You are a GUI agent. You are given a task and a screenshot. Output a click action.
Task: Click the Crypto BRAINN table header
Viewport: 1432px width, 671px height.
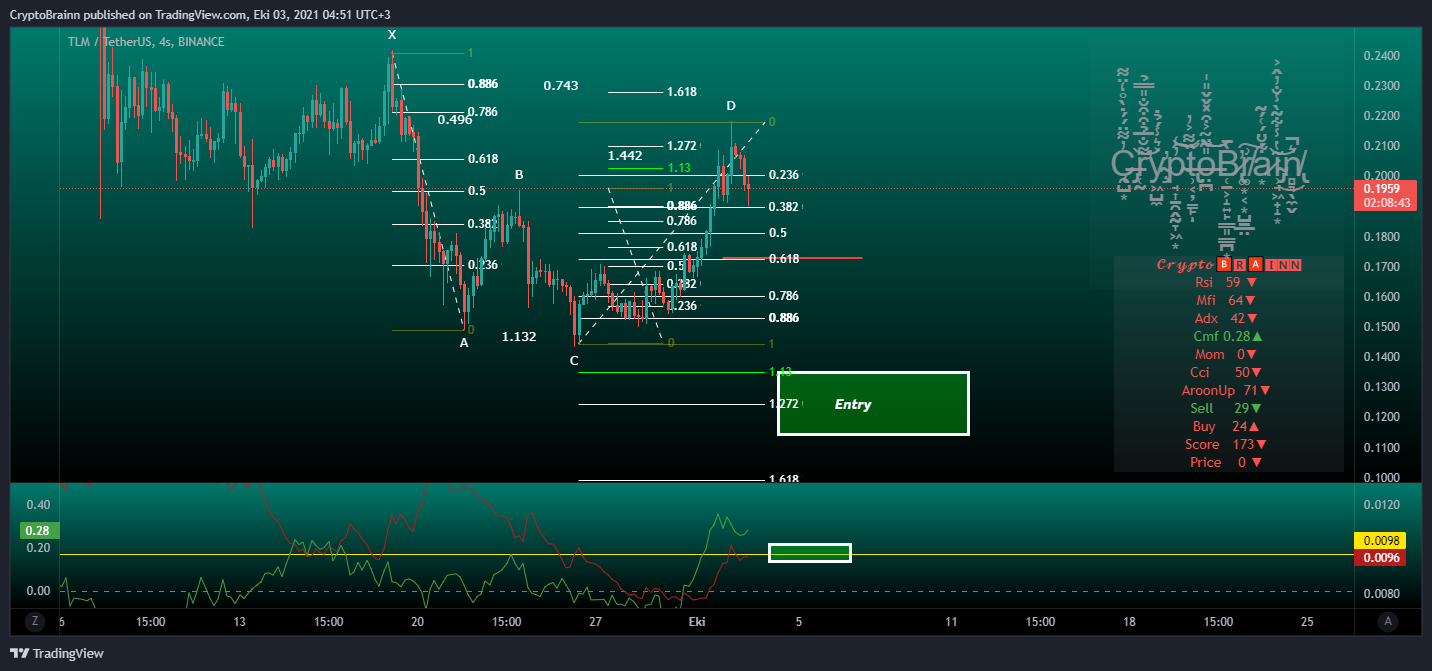(1229, 264)
